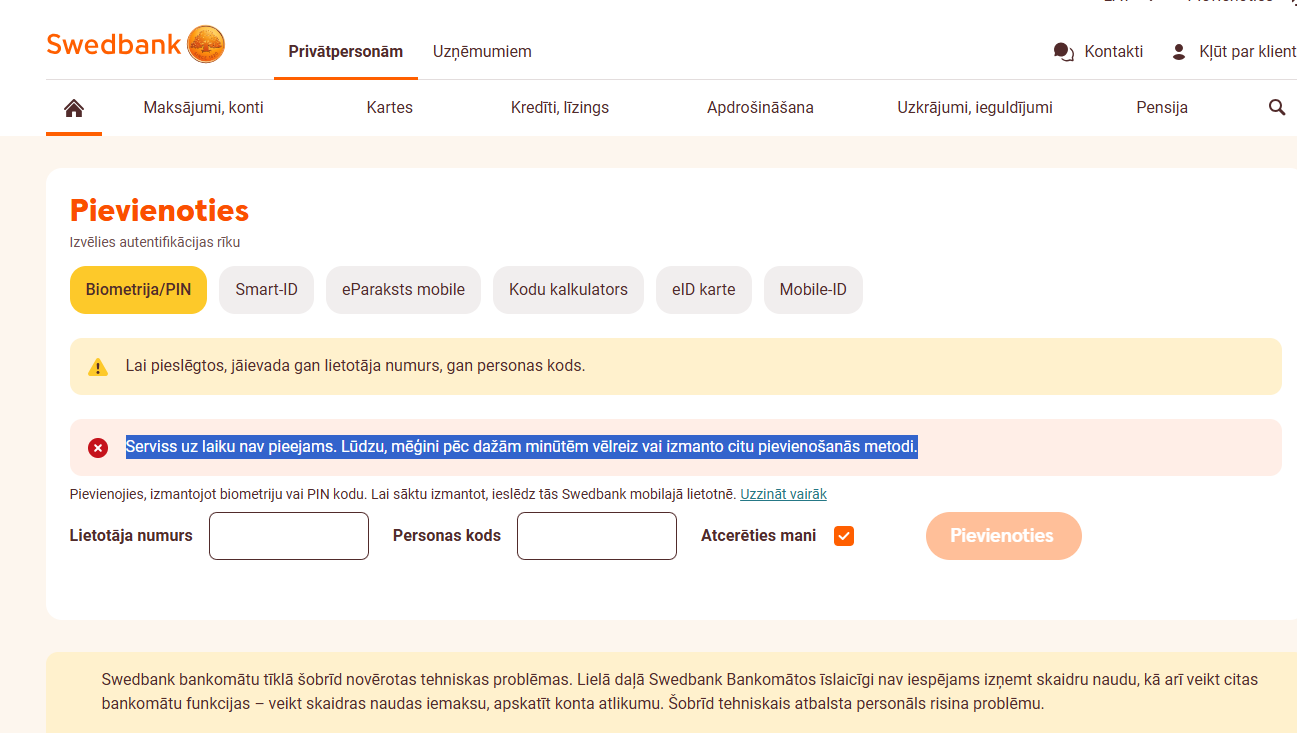Select the Smart-ID authentication method
Viewport: 1297px width, 733px height.
[x=266, y=290]
